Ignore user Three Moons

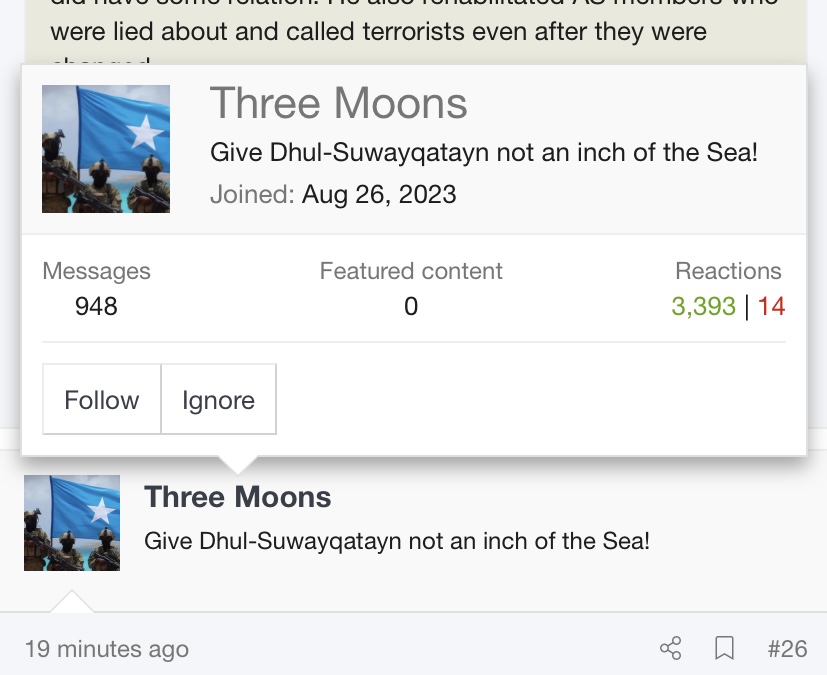(218, 399)
